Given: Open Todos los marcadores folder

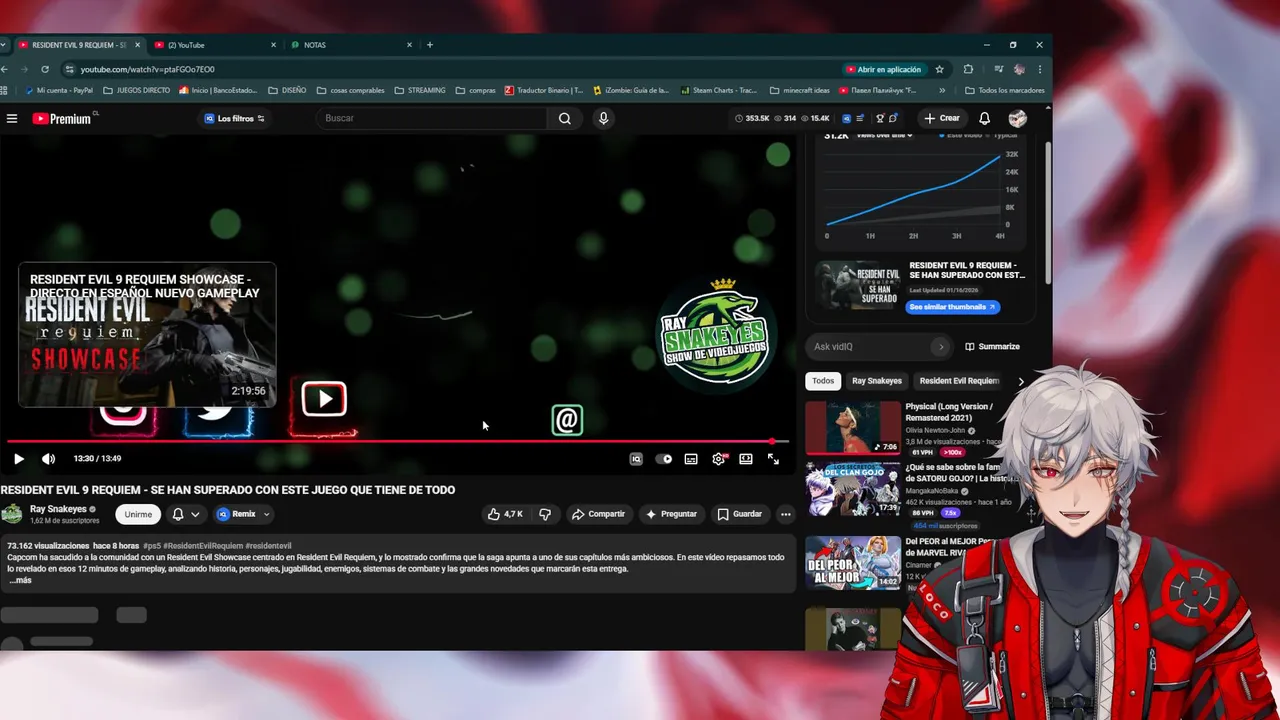Looking at the screenshot, I should tap(1005, 90).
